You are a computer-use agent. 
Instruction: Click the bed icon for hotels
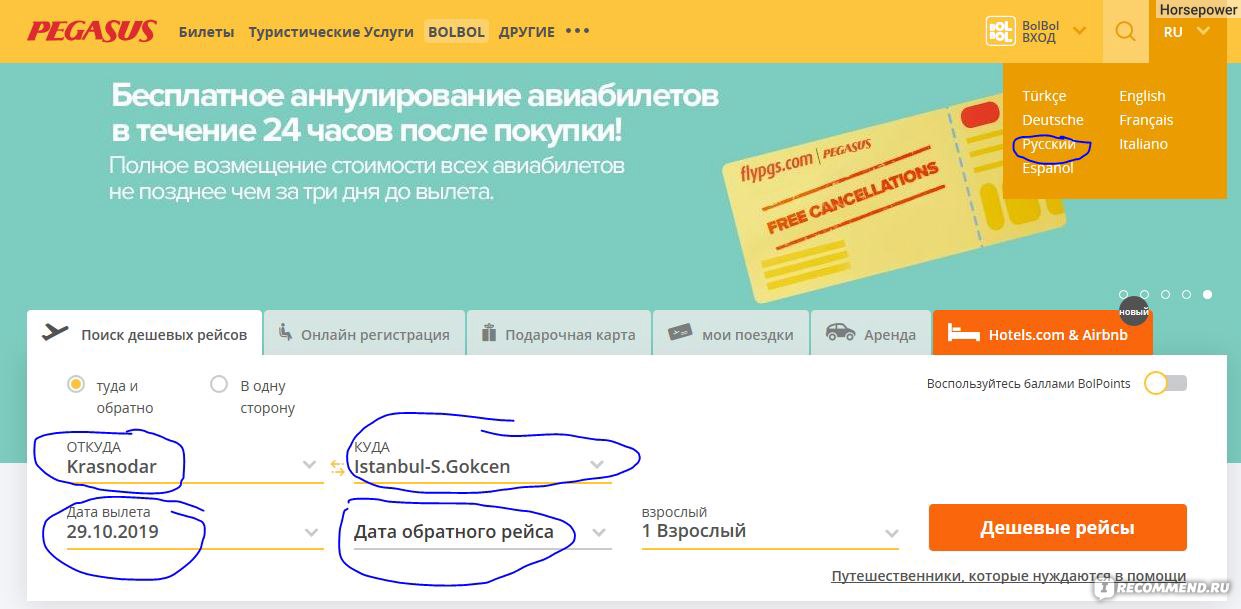click(964, 333)
